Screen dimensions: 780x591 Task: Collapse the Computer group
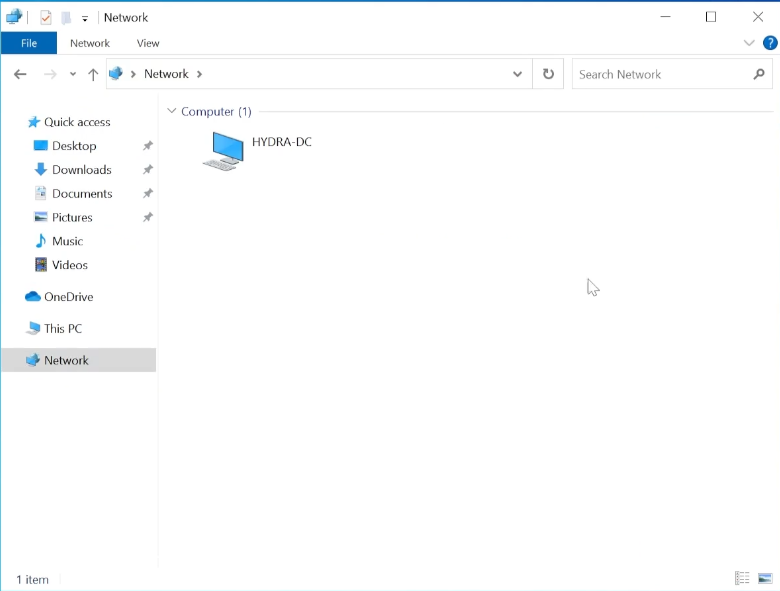tap(172, 112)
